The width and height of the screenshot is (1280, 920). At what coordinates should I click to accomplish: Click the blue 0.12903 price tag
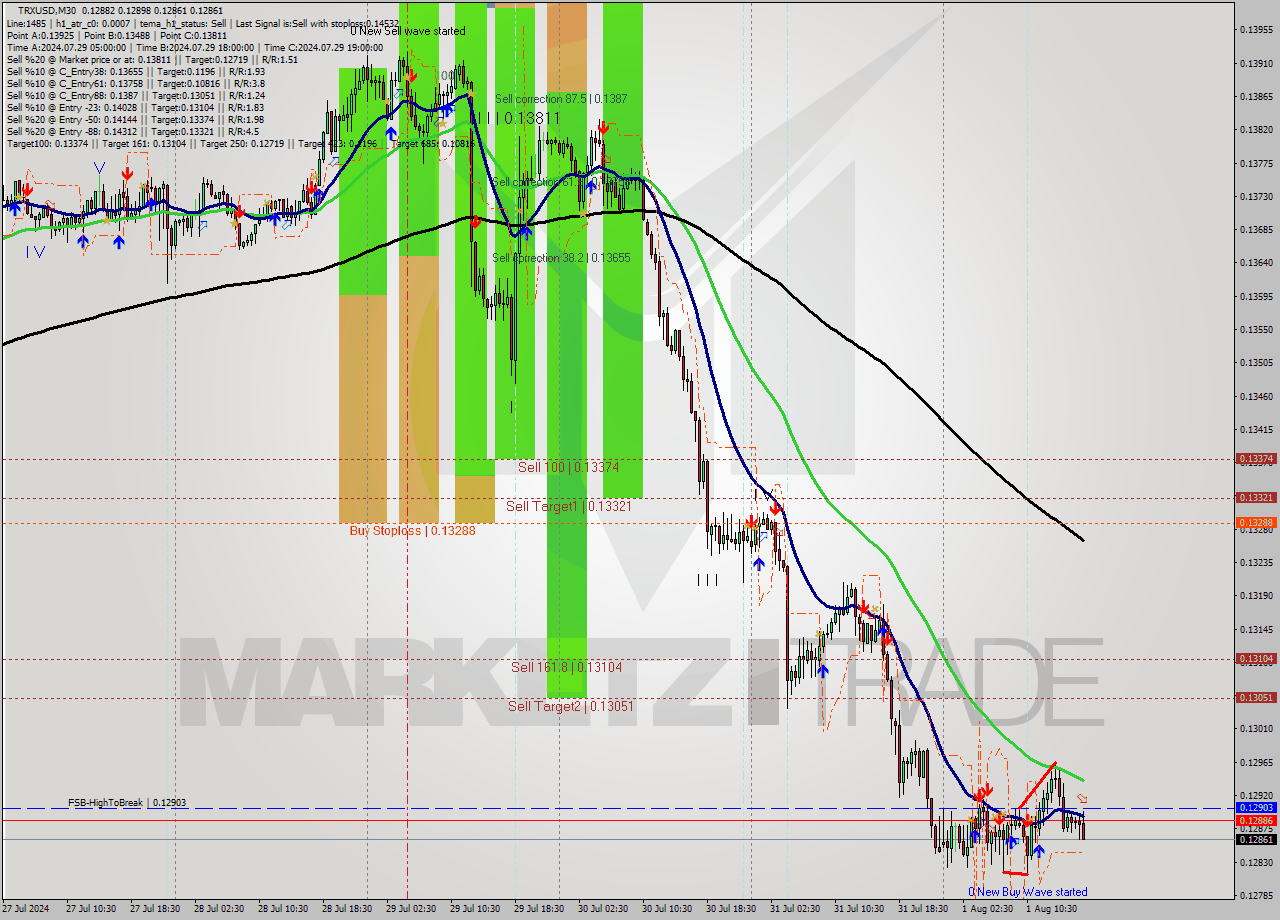[1256, 808]
